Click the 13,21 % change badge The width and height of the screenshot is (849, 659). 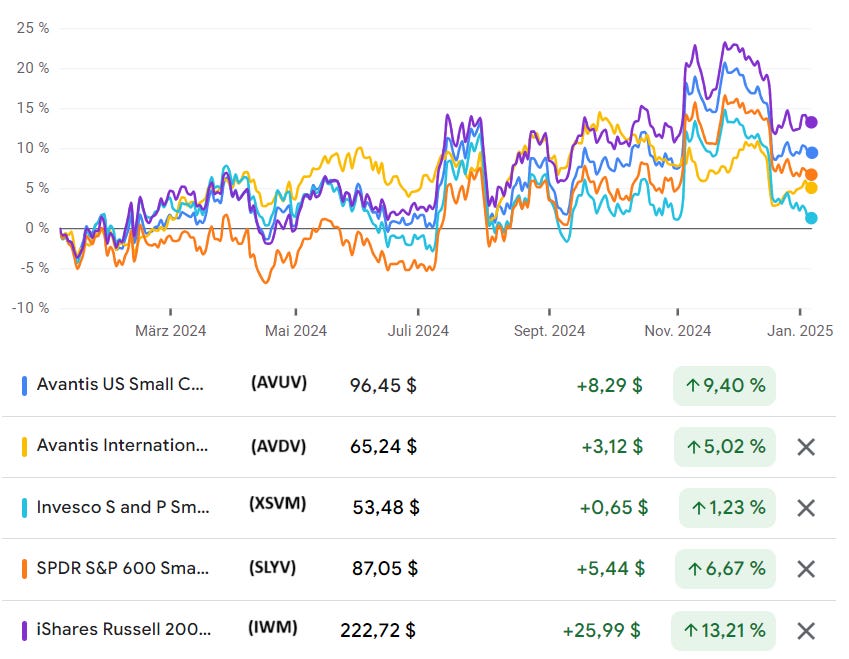pyautogui.click(x=723, y=631)
